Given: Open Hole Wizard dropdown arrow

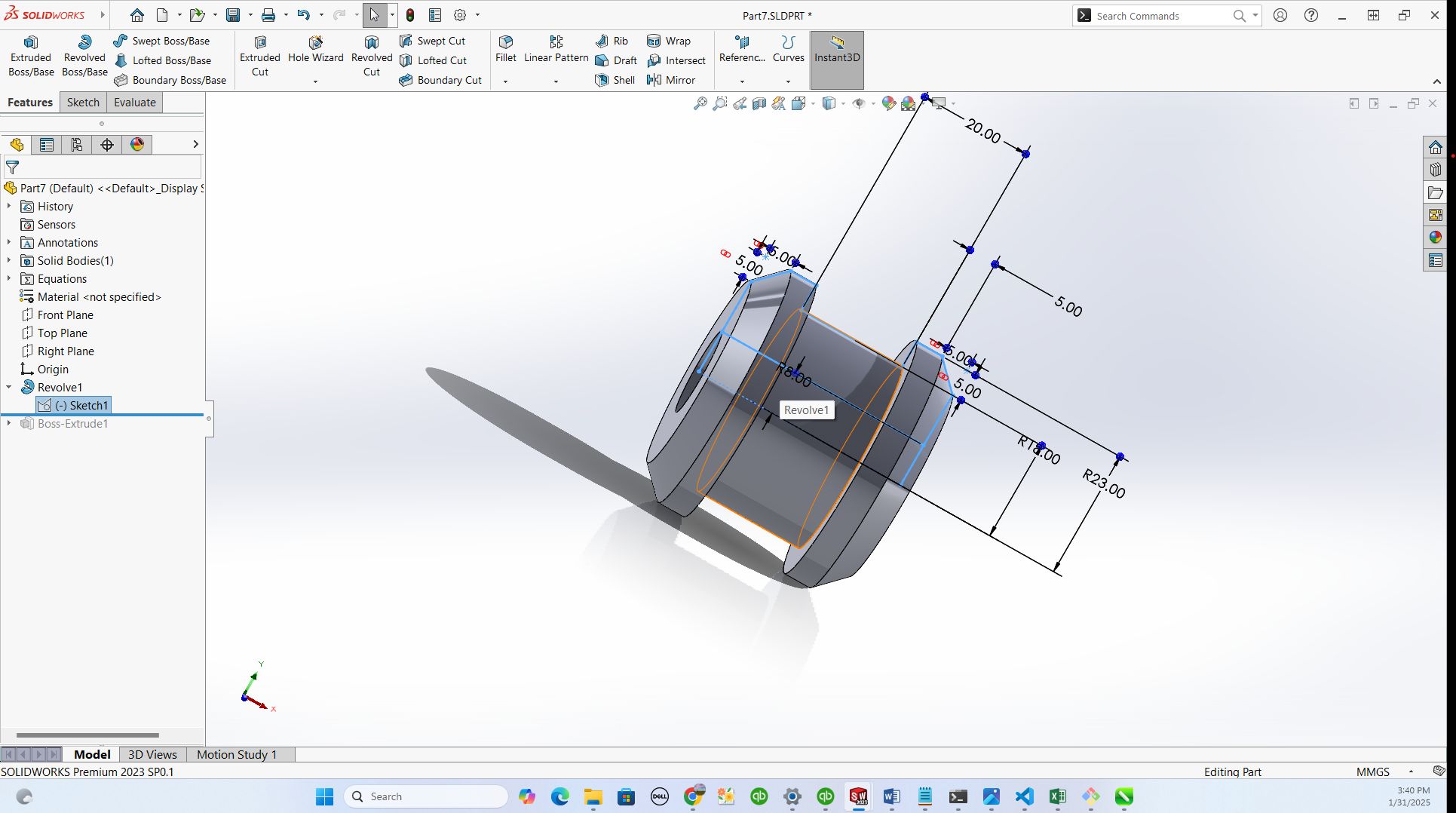Looking at the screenshot, I should (x=316, y=81).
